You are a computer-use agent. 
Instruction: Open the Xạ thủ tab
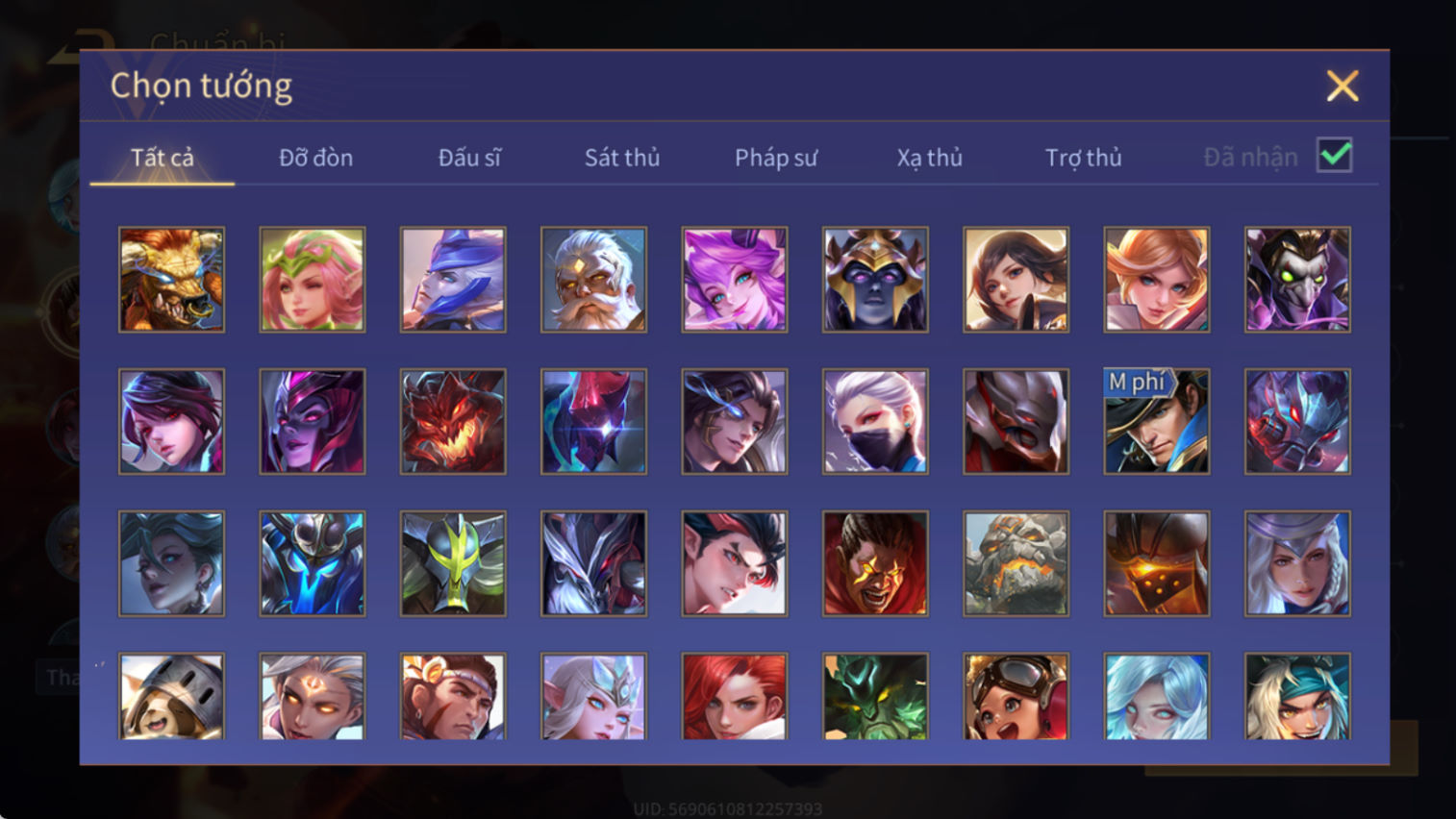(930, 158)
